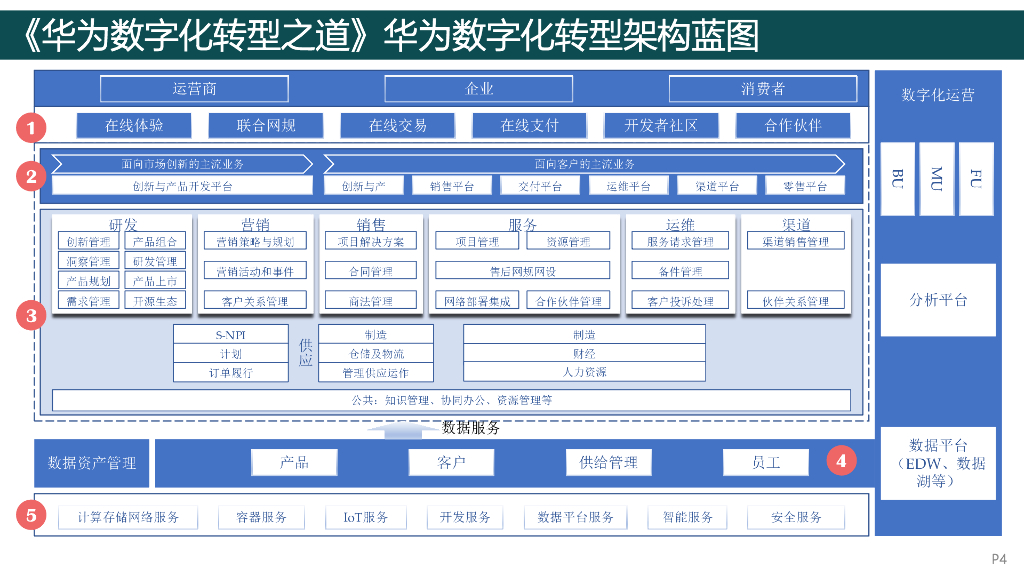Select 创新管理 under 研发
Viewport: 1024px width, 576px height.
(88, 241)
